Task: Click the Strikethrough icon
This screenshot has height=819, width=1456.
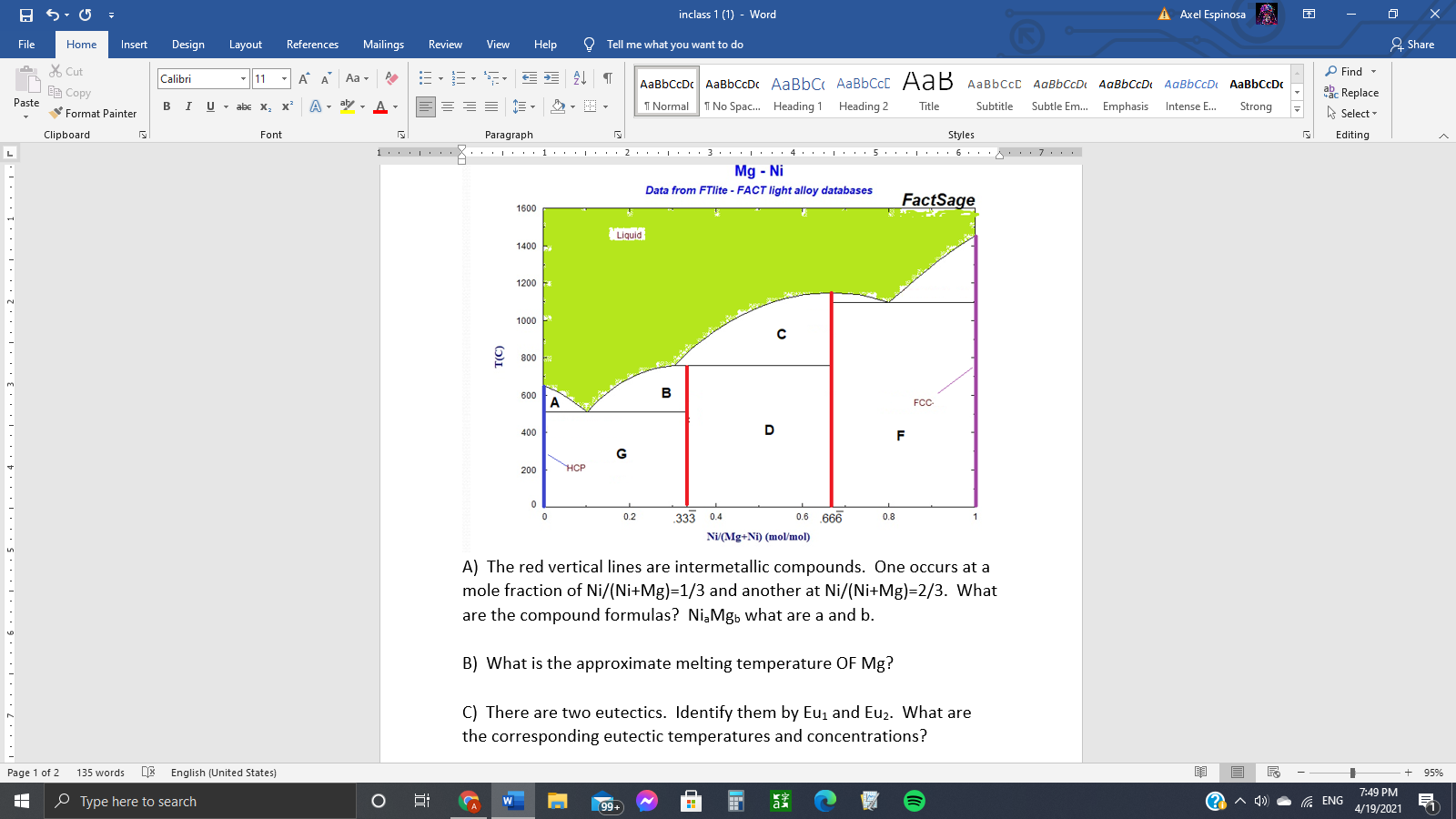Action: [243, 106]
